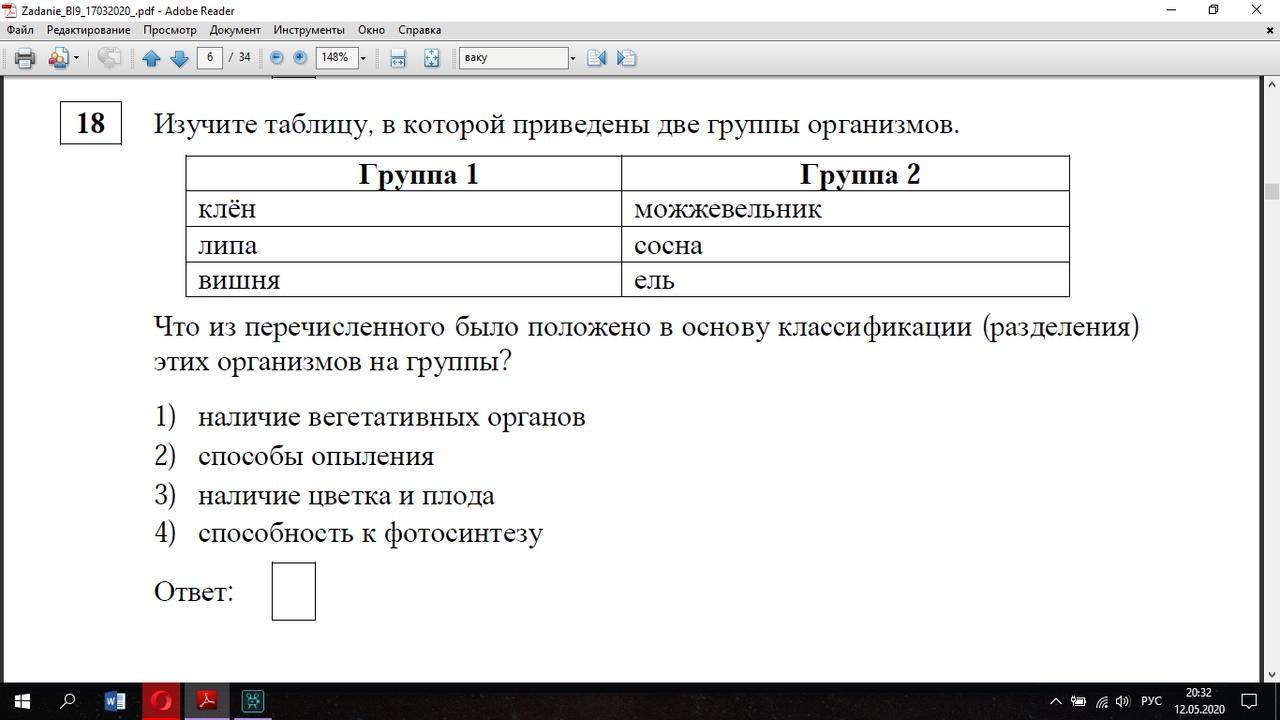Zoom in with the plus icon

299,58
